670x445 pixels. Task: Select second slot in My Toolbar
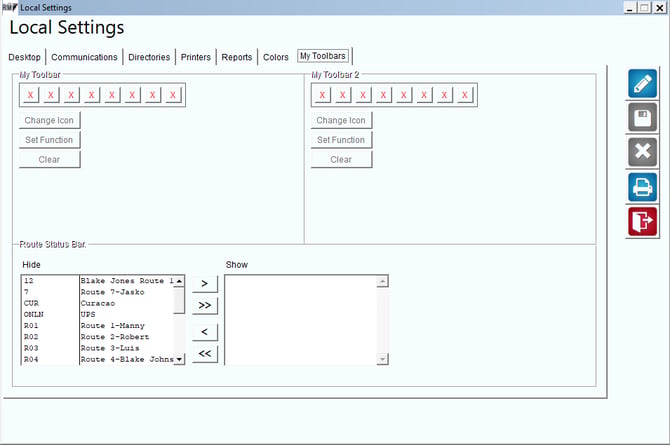point(51,95)
